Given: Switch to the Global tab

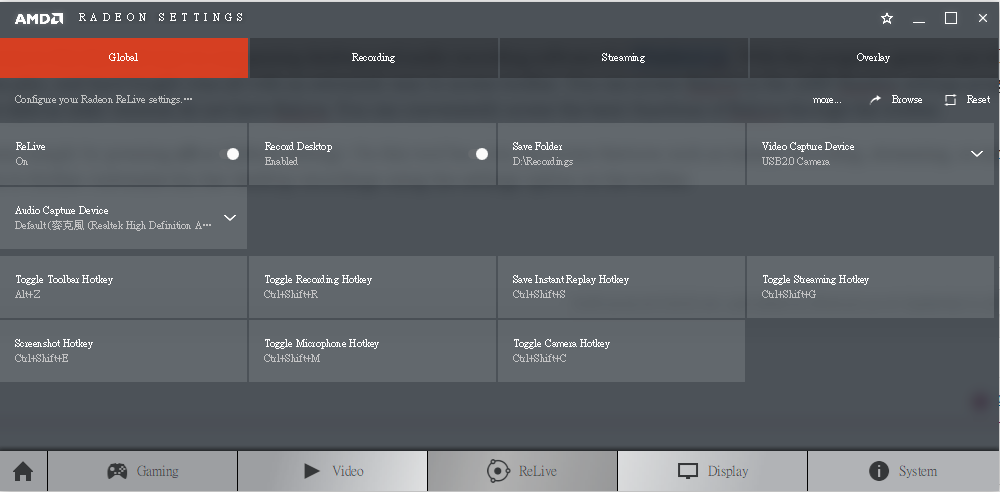Looking at the screenshot, I should pyautogui.click(x=124, y=57).
